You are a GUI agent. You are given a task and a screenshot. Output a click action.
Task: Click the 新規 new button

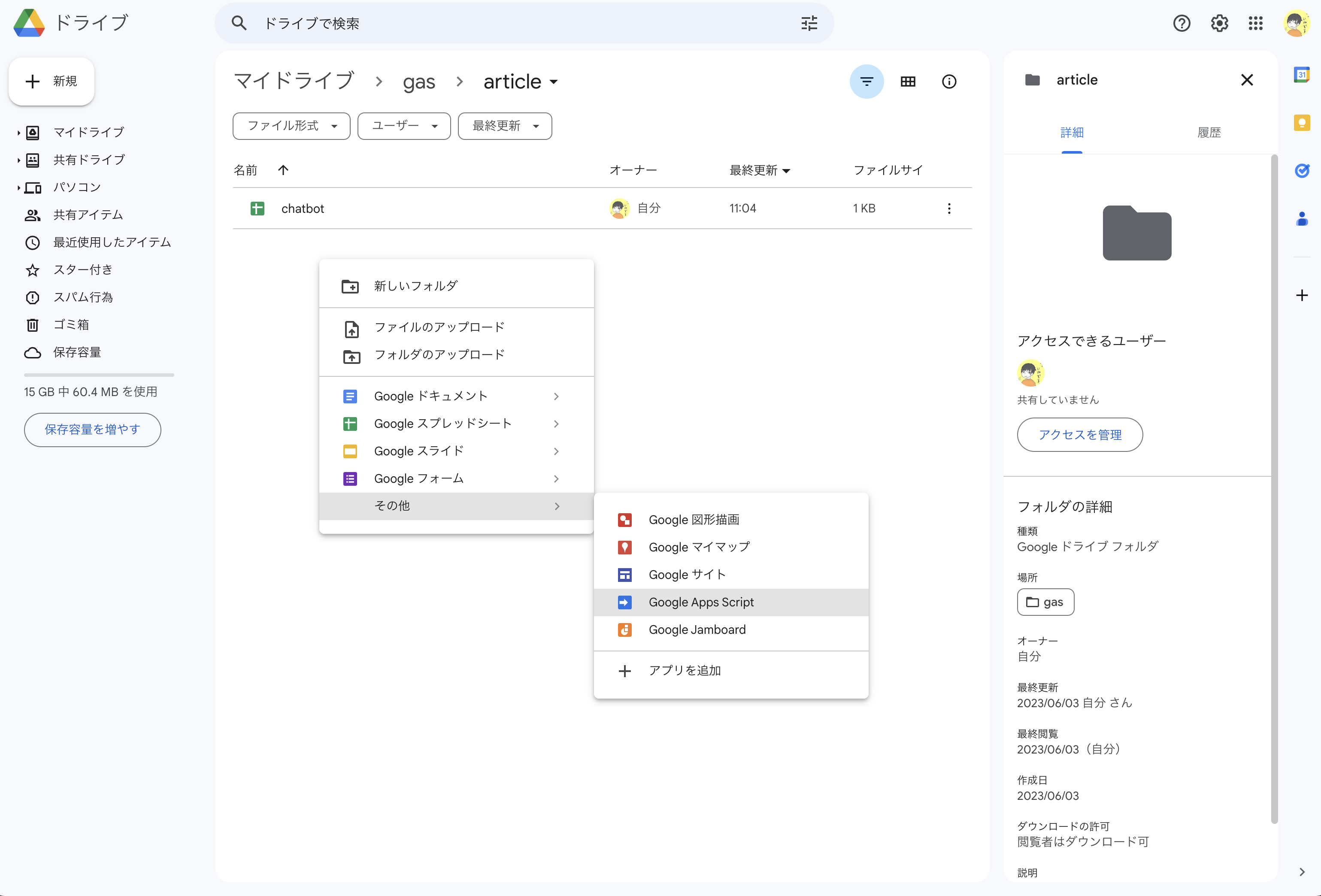click(52, 81)
